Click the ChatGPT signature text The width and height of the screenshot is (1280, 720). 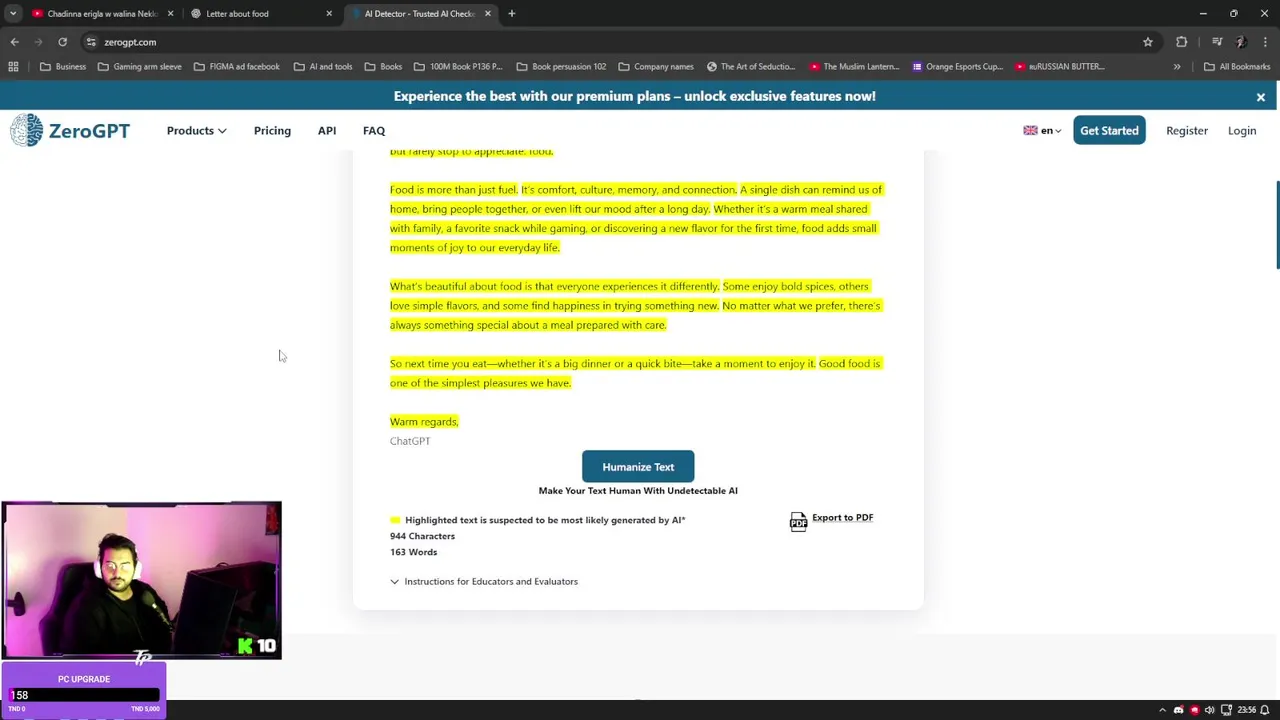click(x=410, y=441)
